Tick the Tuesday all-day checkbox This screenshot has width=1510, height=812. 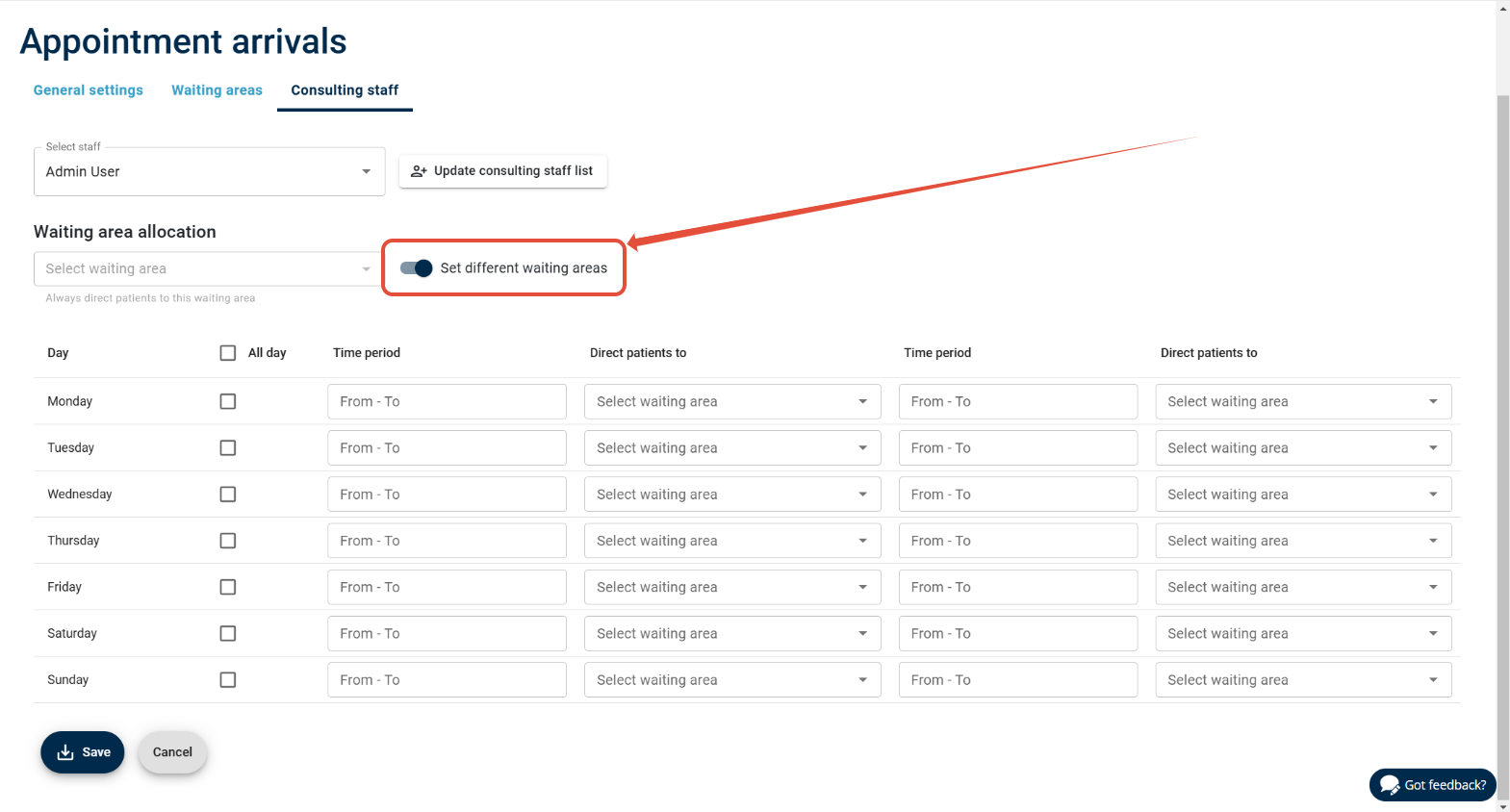[x=228, y=447]
